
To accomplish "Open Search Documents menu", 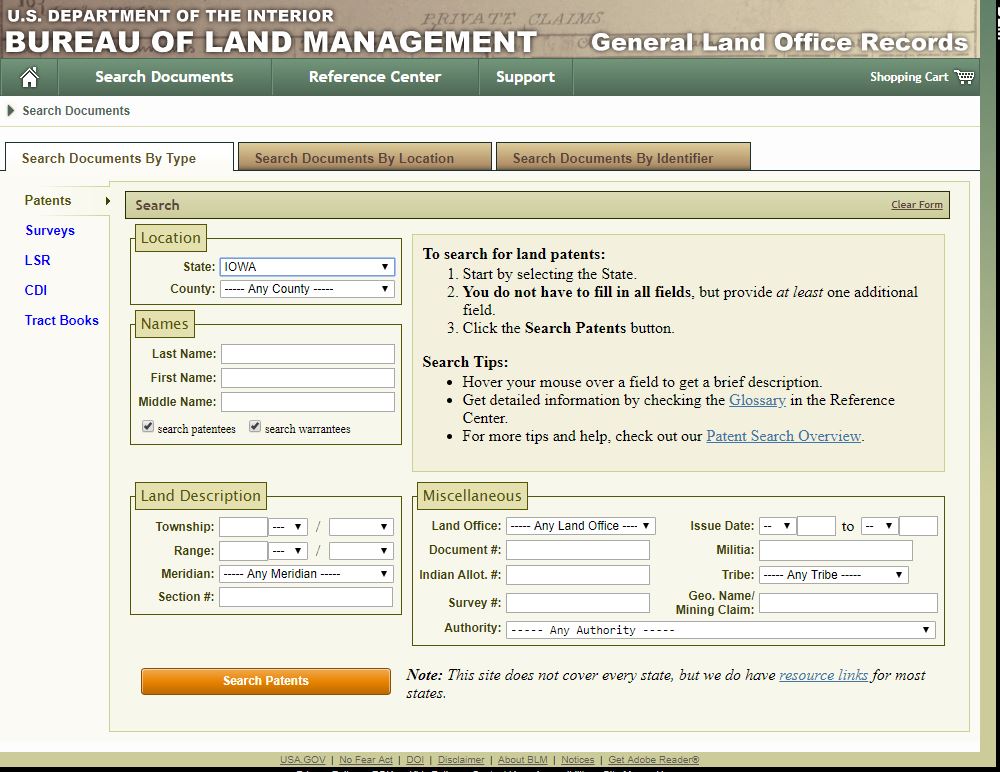I will pos(165,77).
